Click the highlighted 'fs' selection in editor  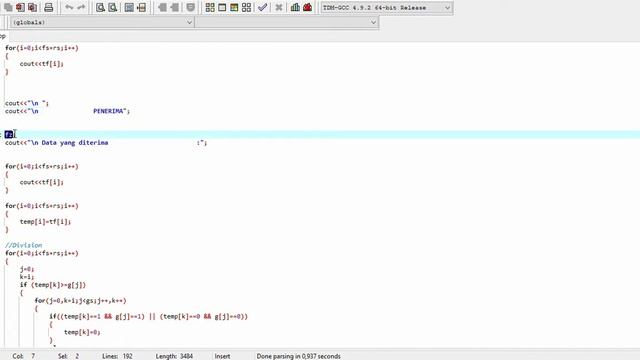[x=9, y=134]
